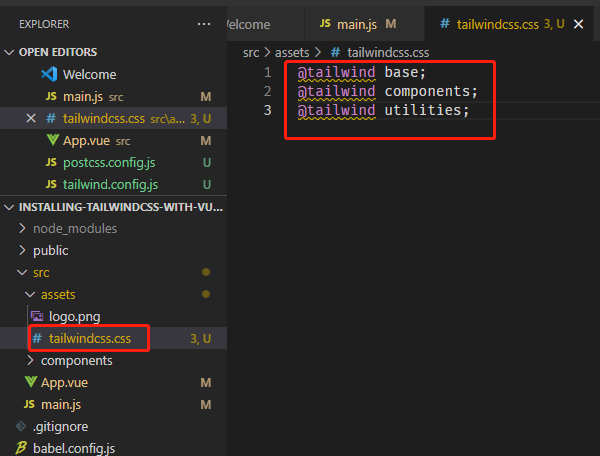Viewport: 600px width, 456px height.
Task: Click git icon of .gitignore file
Action: coord(21,426)
